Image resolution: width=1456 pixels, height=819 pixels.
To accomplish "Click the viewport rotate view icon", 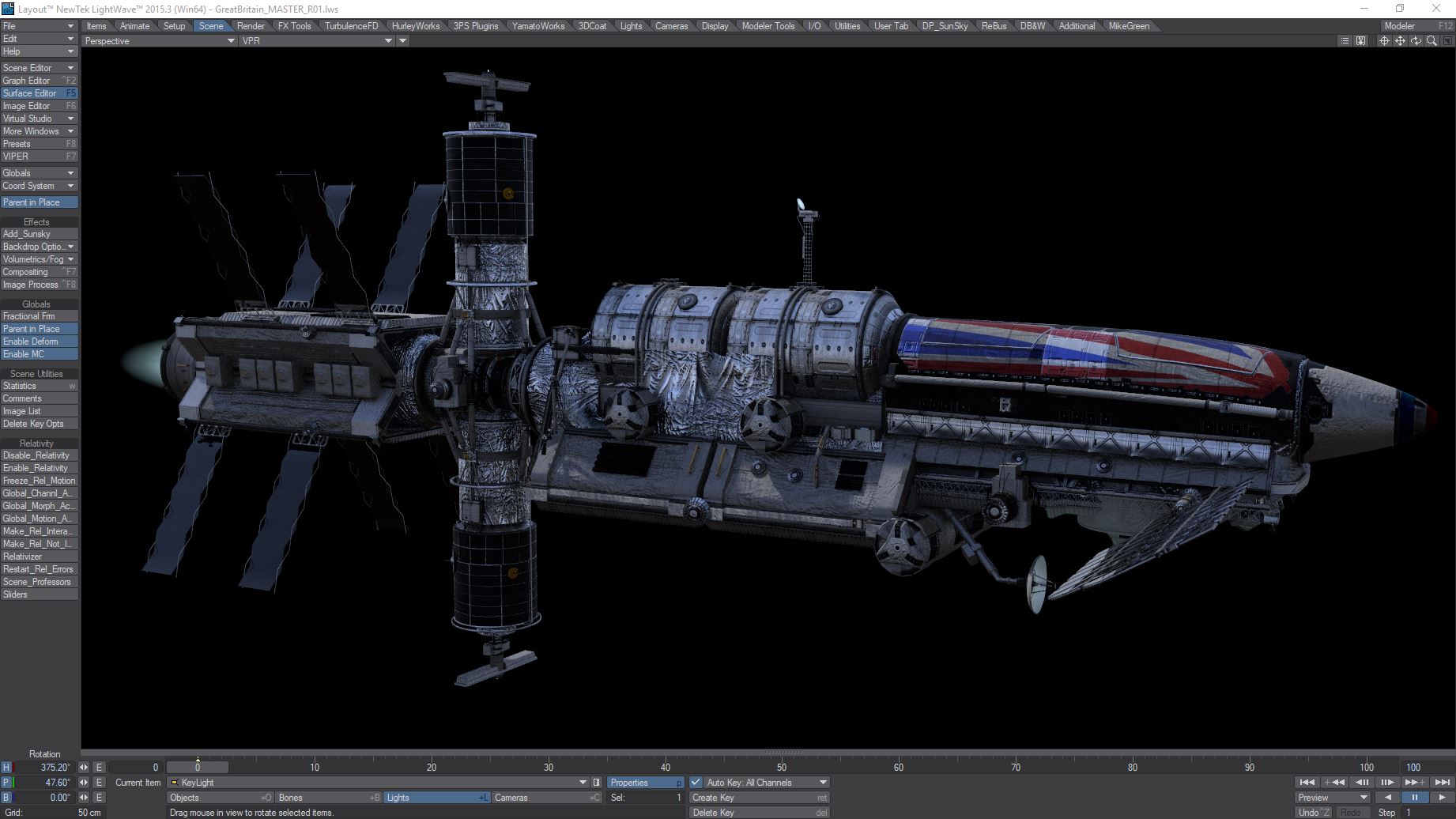I will pyautogui.click(x=1416, y=41).
